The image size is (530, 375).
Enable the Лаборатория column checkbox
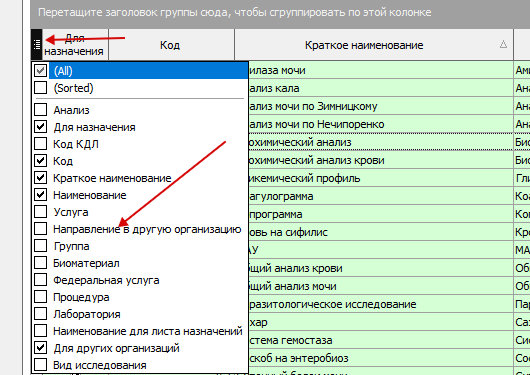41,314
